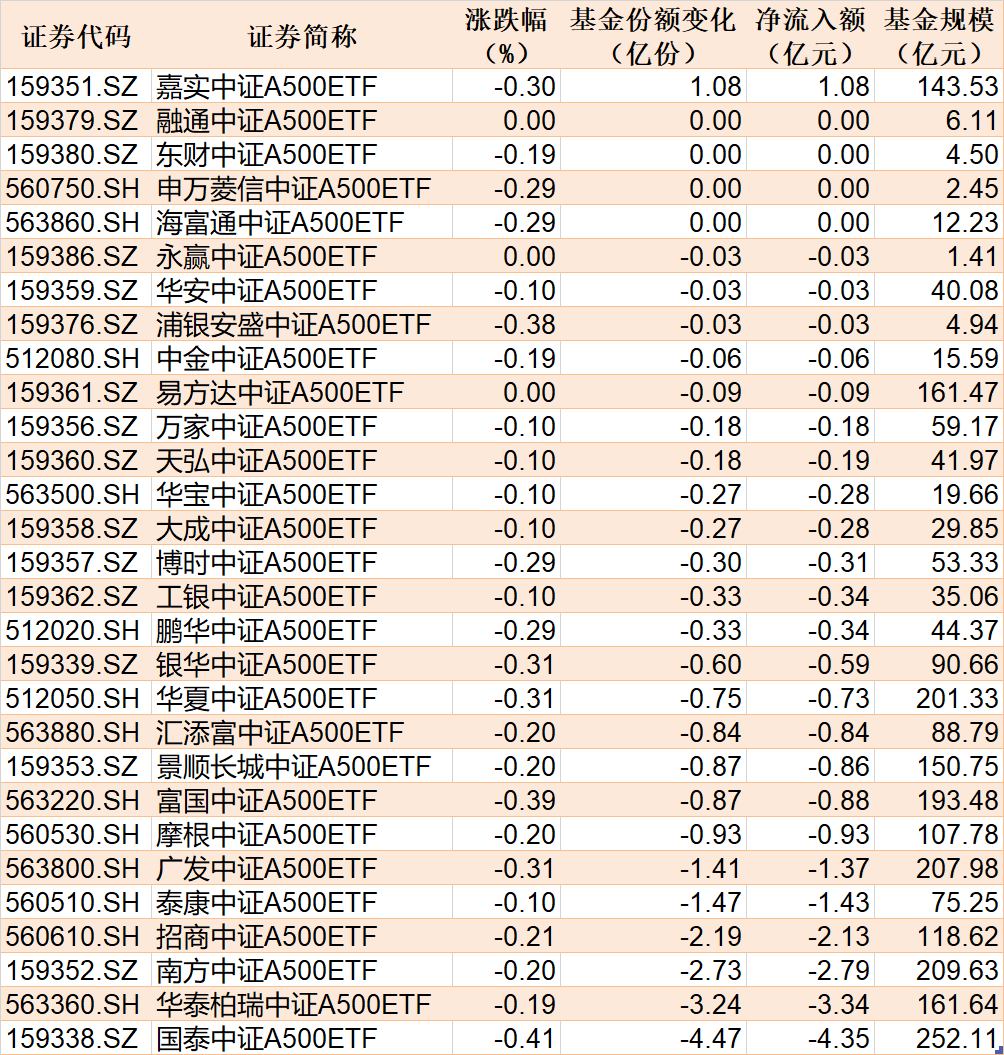Viewport: 1004px width, 1055px height.
Task: Select the 涨跌幅（%）header cell
Action: pyautogui.click(x=506, y=36)
